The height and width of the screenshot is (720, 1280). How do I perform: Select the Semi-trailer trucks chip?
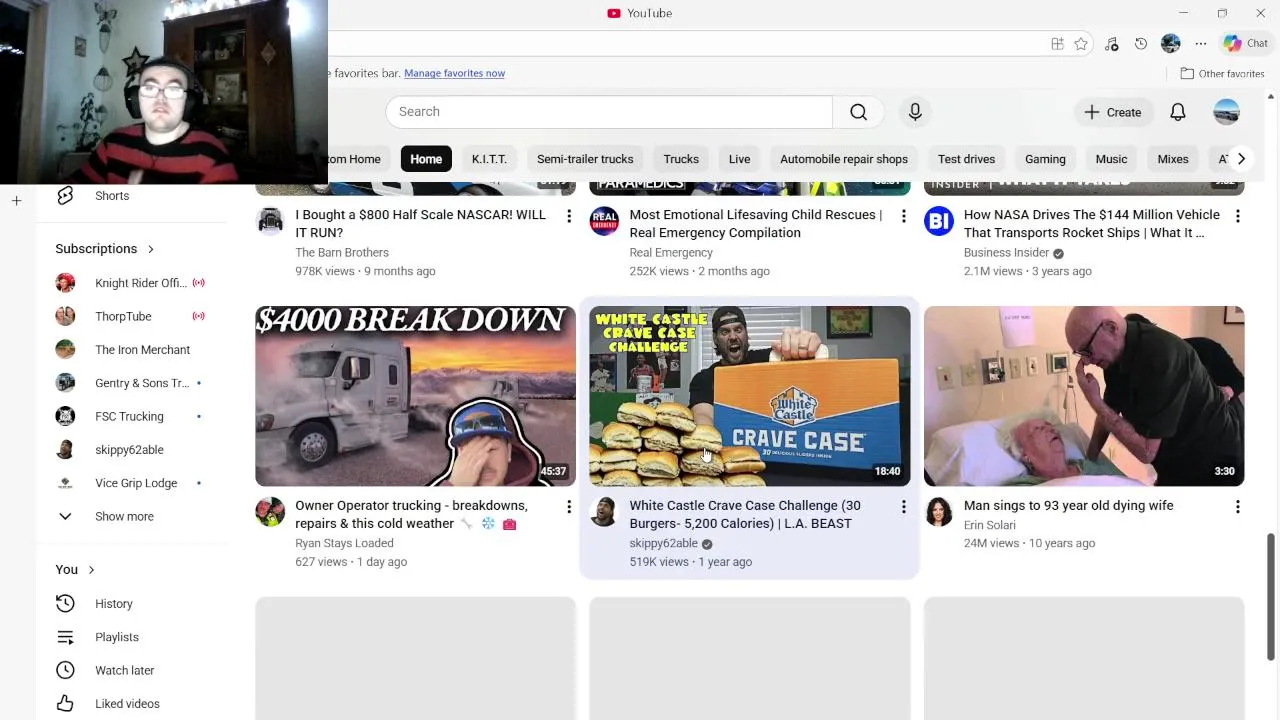point(585,159)
